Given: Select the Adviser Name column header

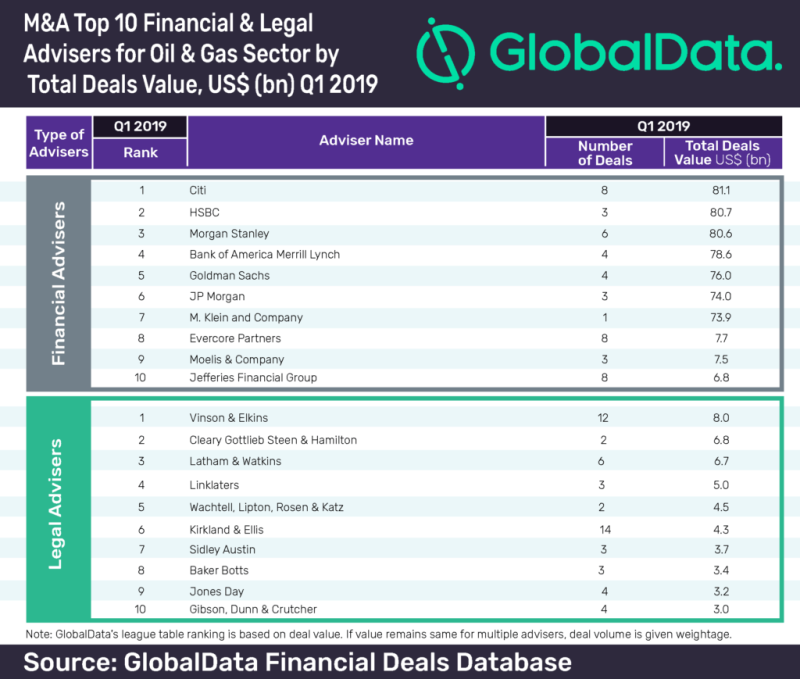Looking at the screenshot, I should tap(366, 140).
